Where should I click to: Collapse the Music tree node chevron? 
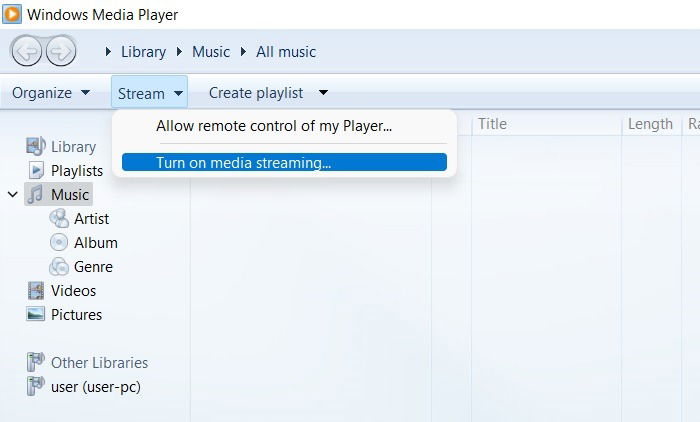point(13,194)
